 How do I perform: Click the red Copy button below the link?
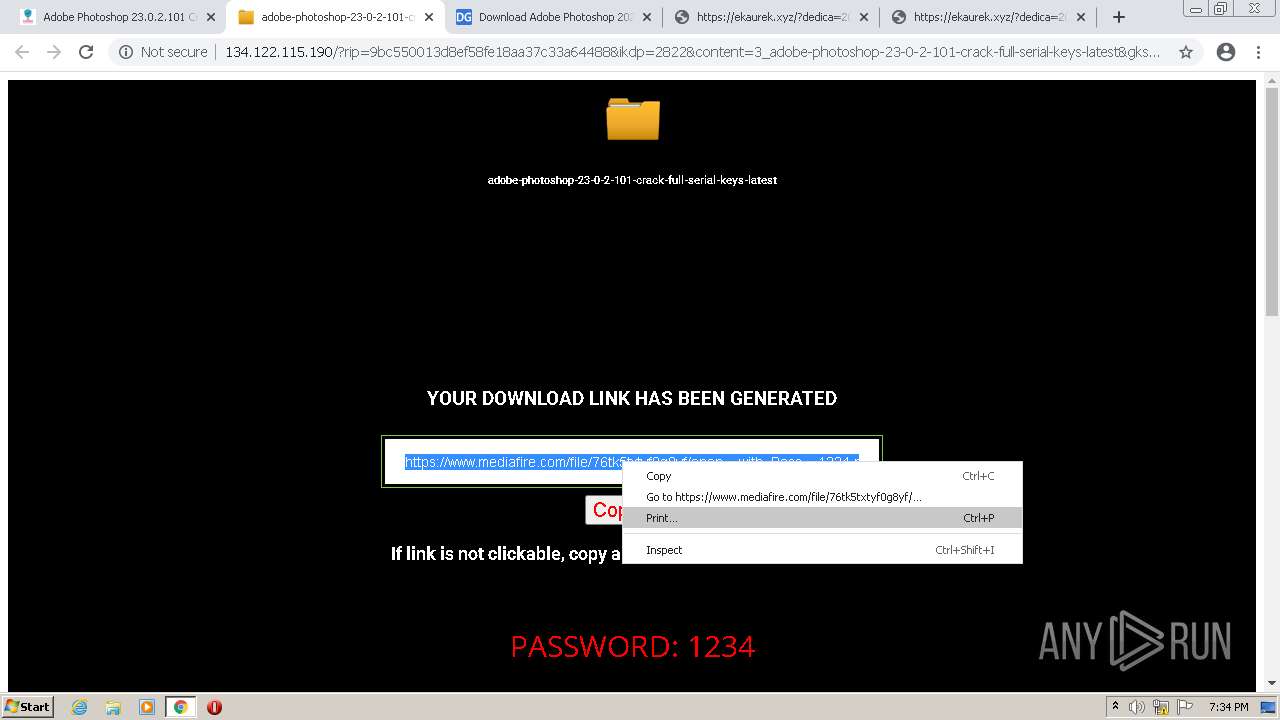point(604,510)
